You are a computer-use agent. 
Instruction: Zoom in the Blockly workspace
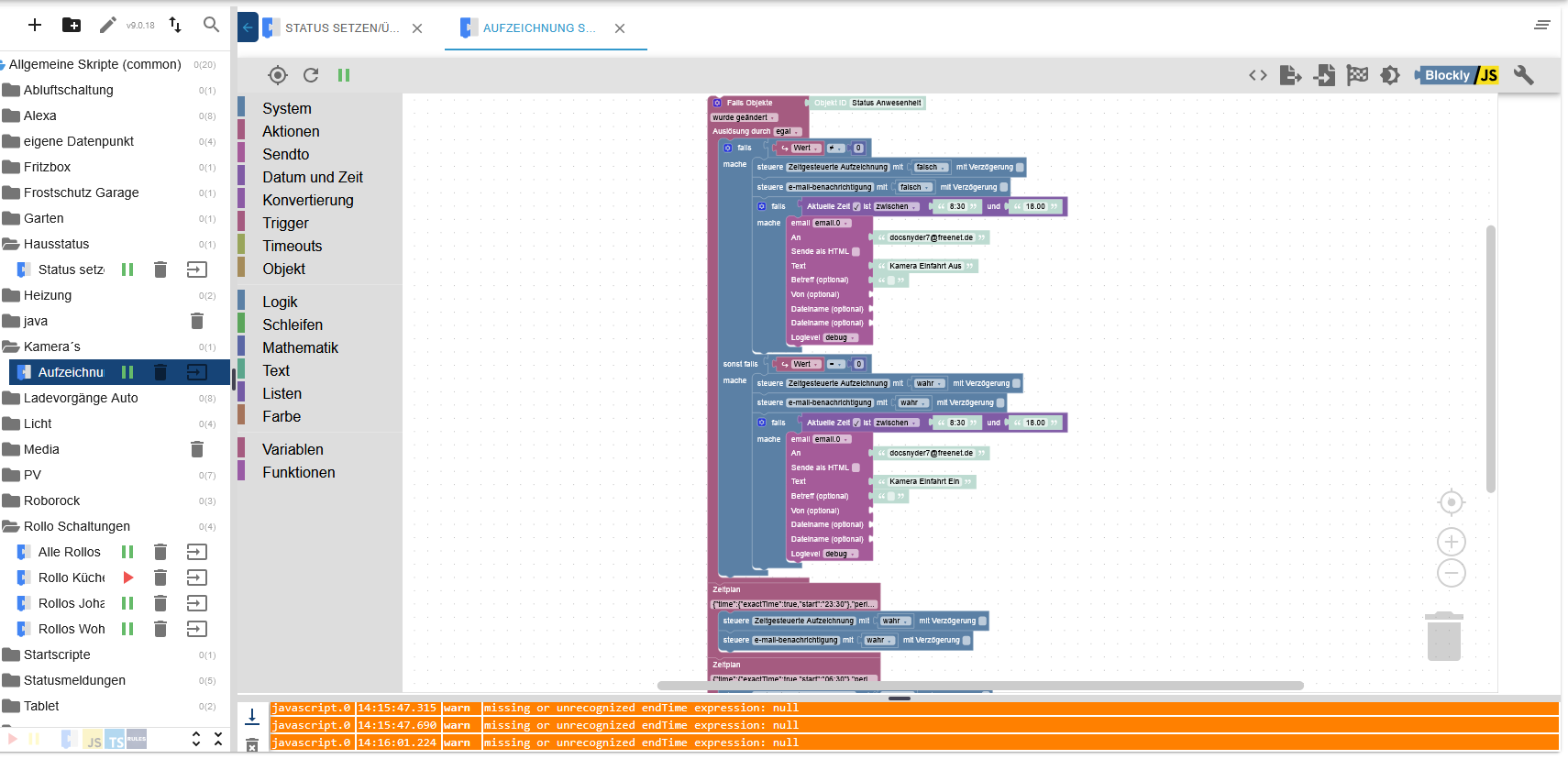pyautogui.click(x=1451, y=541)
